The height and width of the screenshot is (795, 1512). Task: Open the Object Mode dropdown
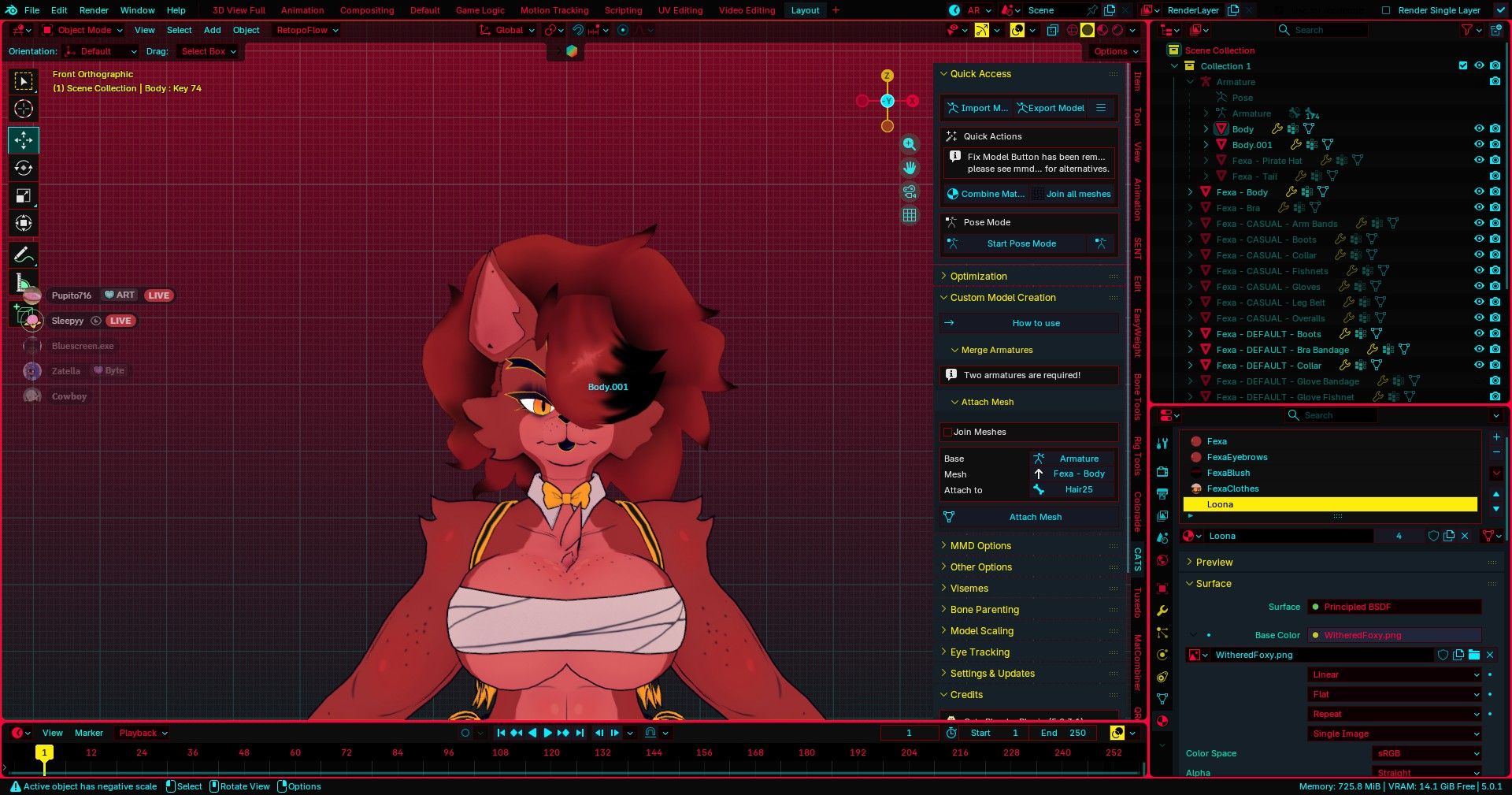tap(83, 30)
